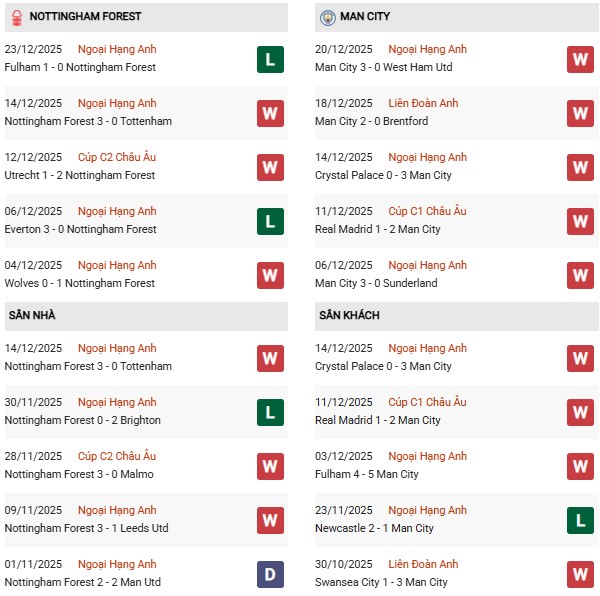Click the Man City club crest icon

(x=328, y=17)
